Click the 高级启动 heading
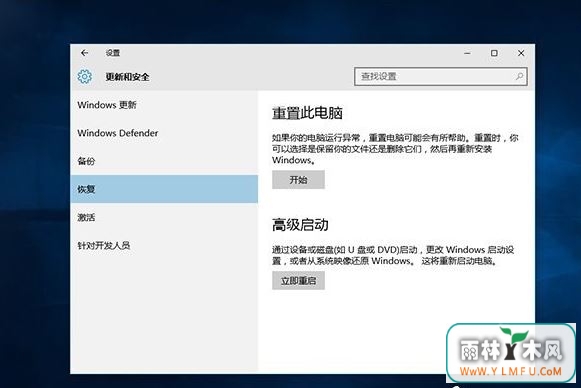This screenshot has width=581, height=388. 300,225
